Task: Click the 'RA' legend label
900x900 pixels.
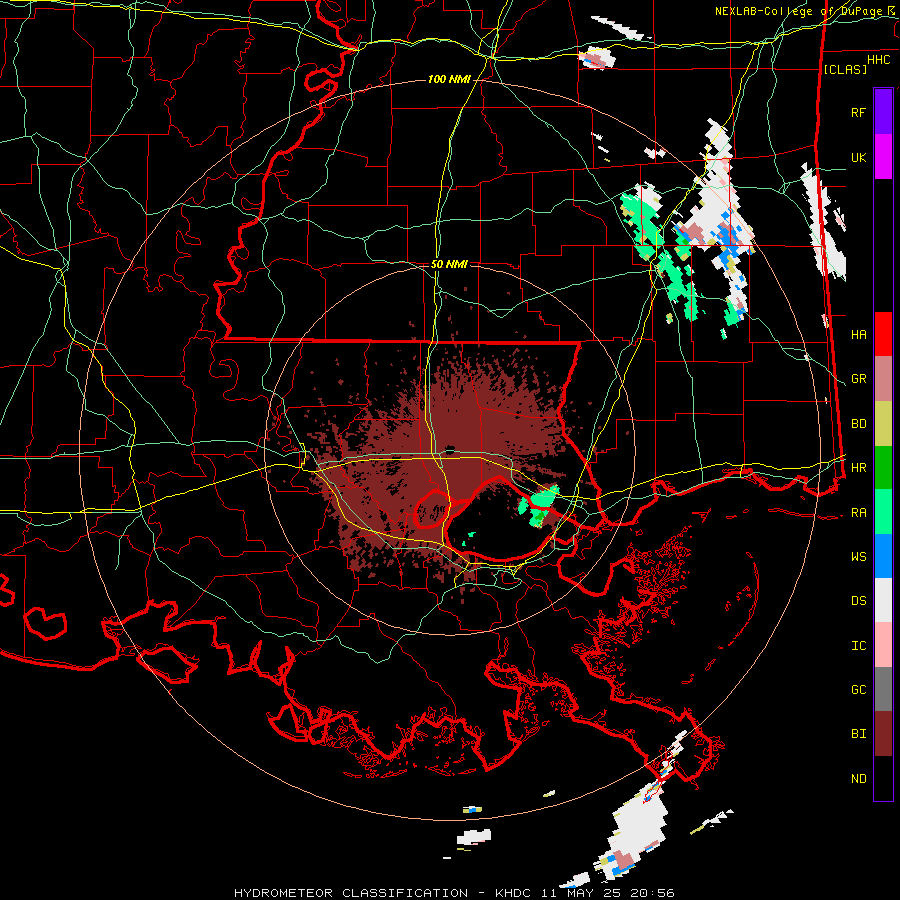Action: 858,512
